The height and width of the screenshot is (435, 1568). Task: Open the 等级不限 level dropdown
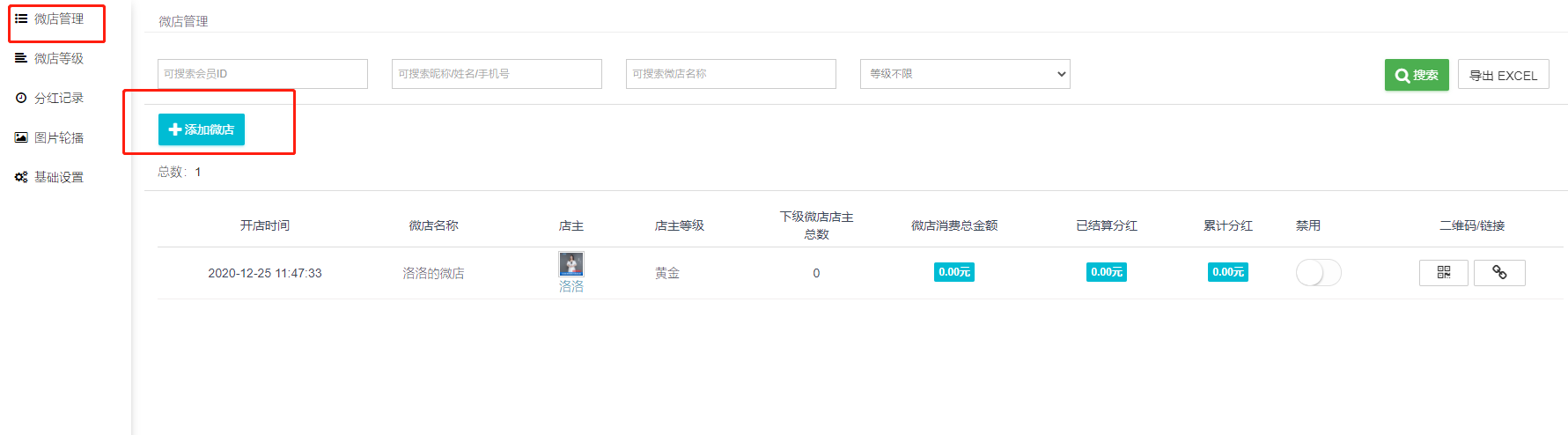[x=965, y=74]
